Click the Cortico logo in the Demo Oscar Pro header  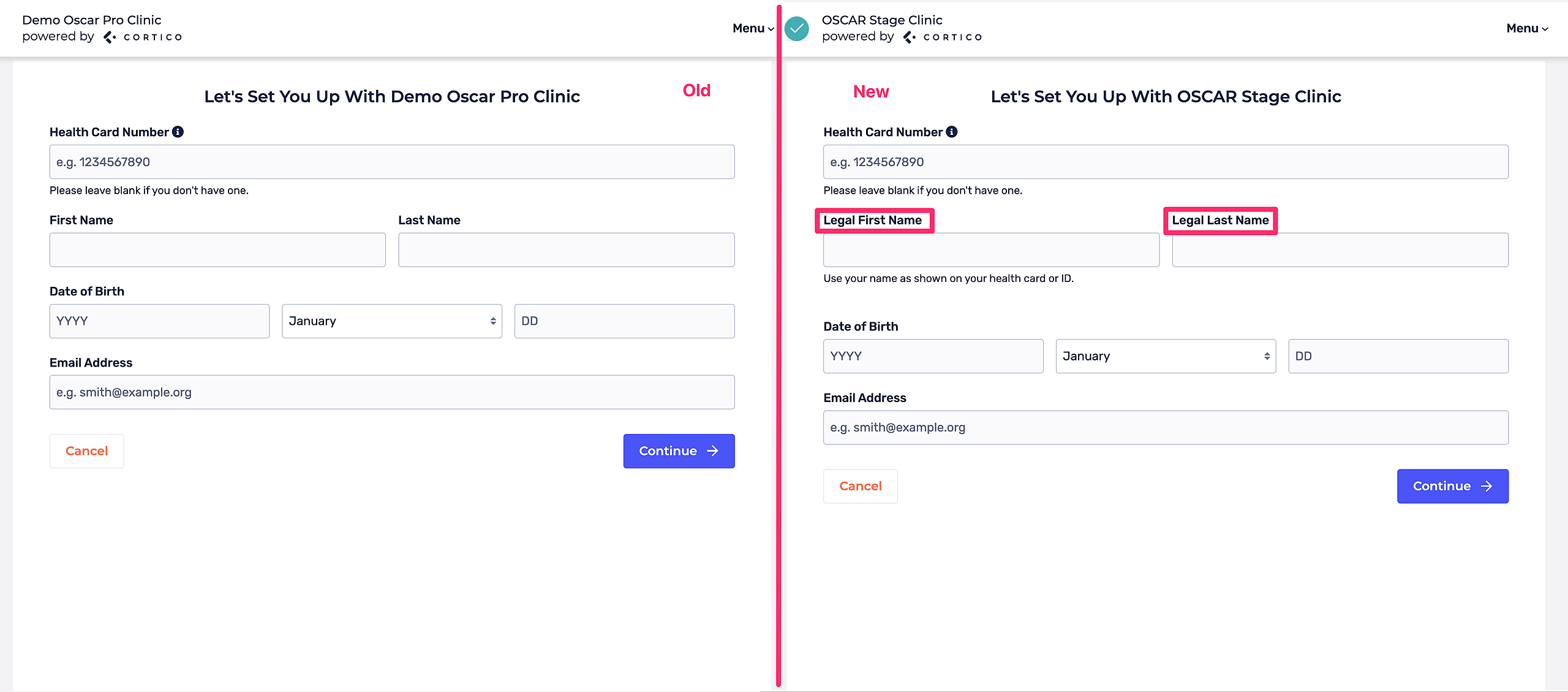click(x=144, y=37)
